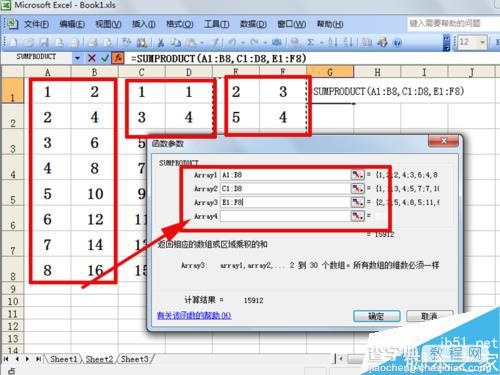
Task: Open the 窗口(W) menu
Action: click(x=291, y=24)
